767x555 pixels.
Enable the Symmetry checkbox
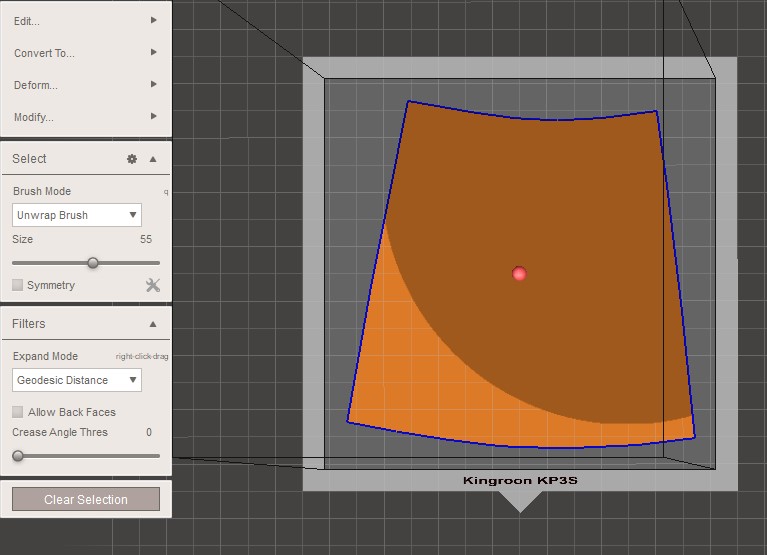(18, 285)
